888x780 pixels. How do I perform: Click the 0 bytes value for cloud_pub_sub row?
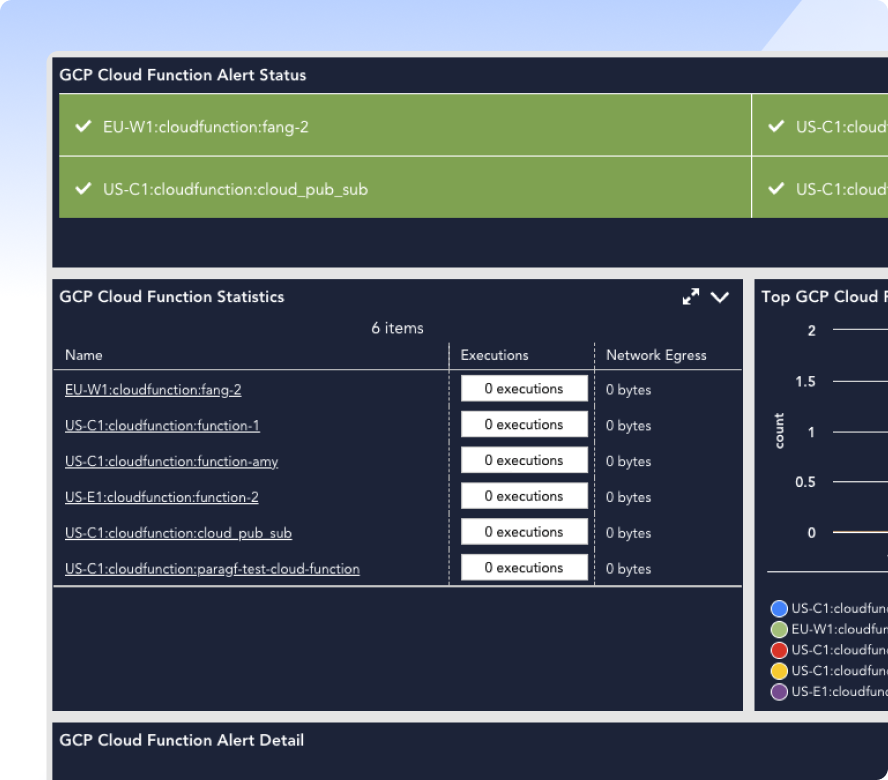tap(629, 533)
